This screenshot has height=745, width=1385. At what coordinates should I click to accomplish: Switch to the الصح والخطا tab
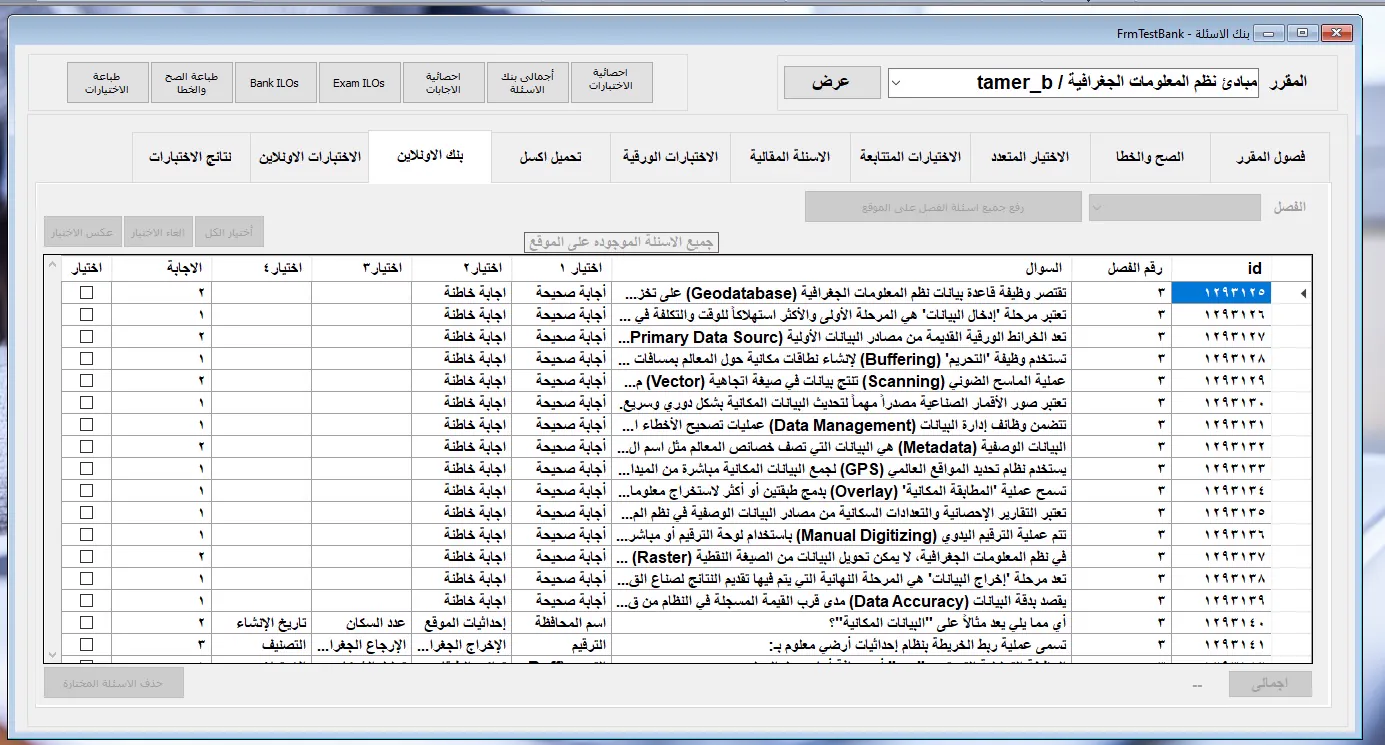[x=1150, y=158]
